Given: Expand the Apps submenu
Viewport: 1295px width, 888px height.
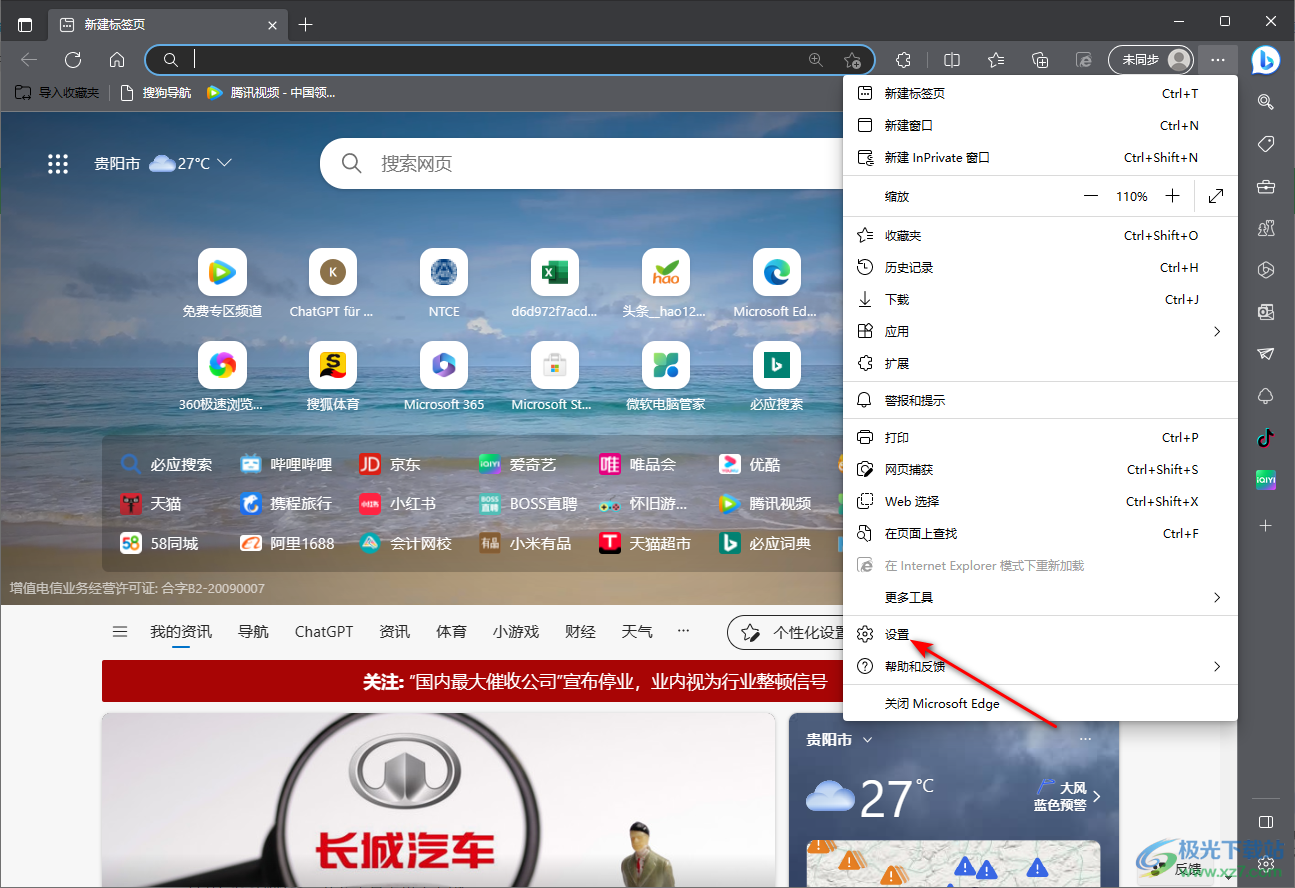Looking at the screenshot, I should [x=1040, y=331].
